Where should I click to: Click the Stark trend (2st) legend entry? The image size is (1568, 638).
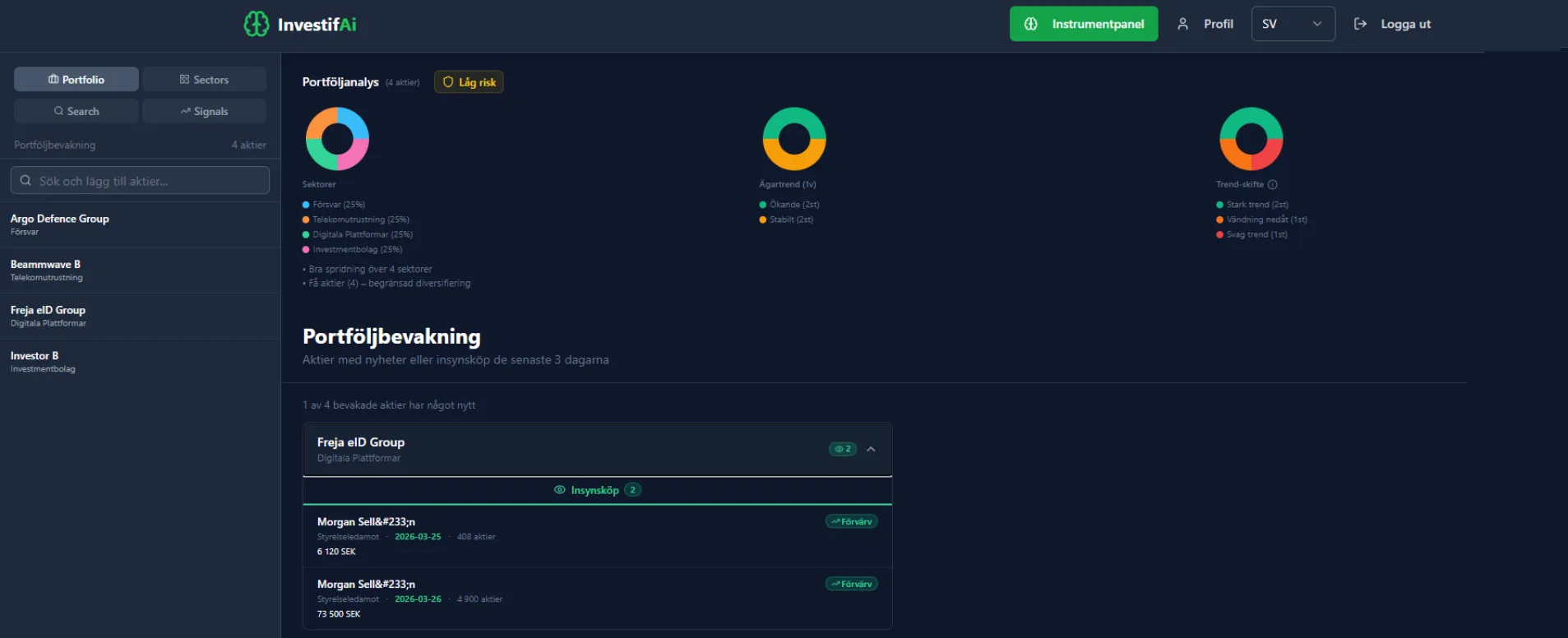coord(1252,205)
